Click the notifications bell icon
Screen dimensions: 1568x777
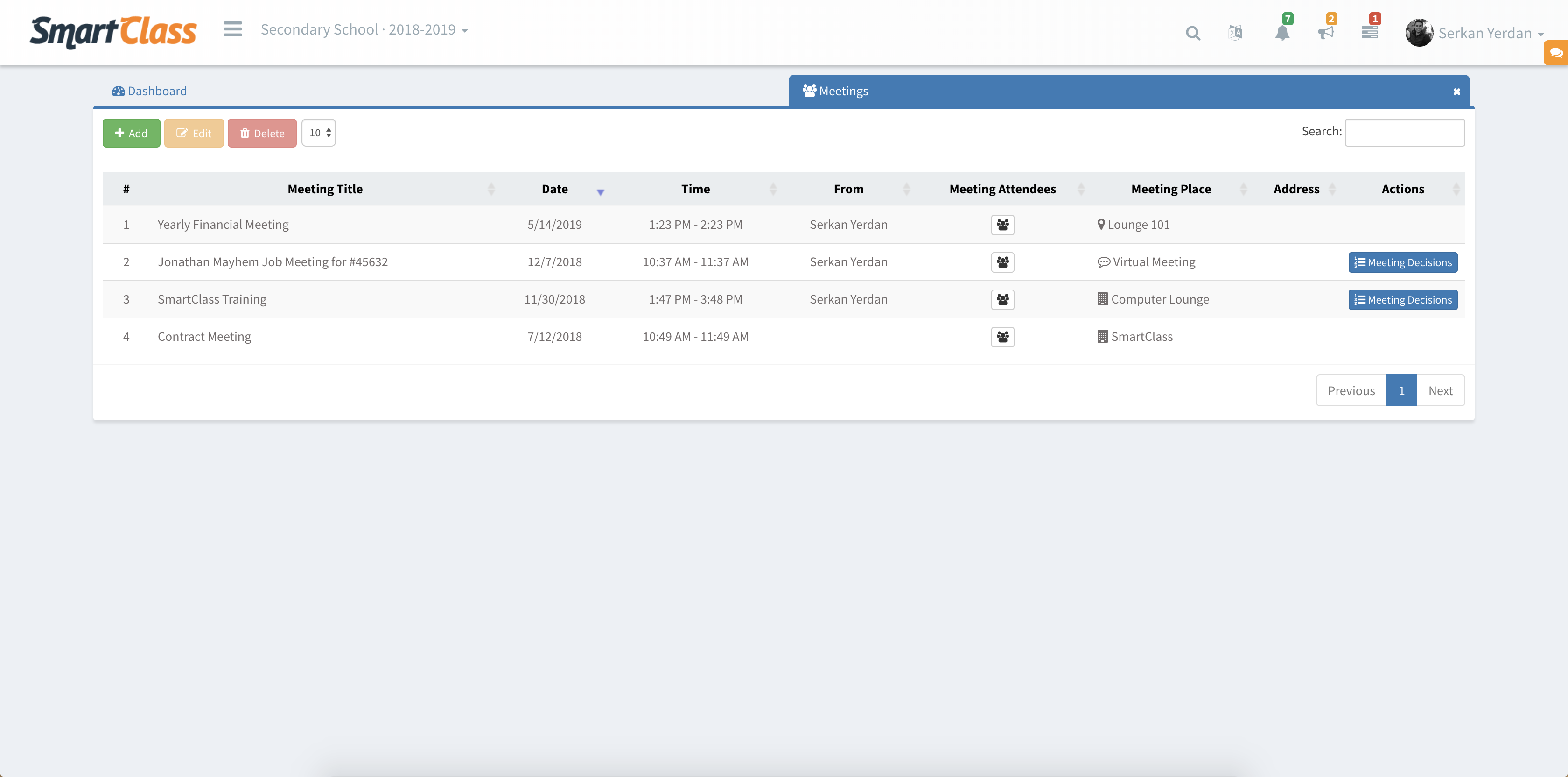(x=1283, y=33)
